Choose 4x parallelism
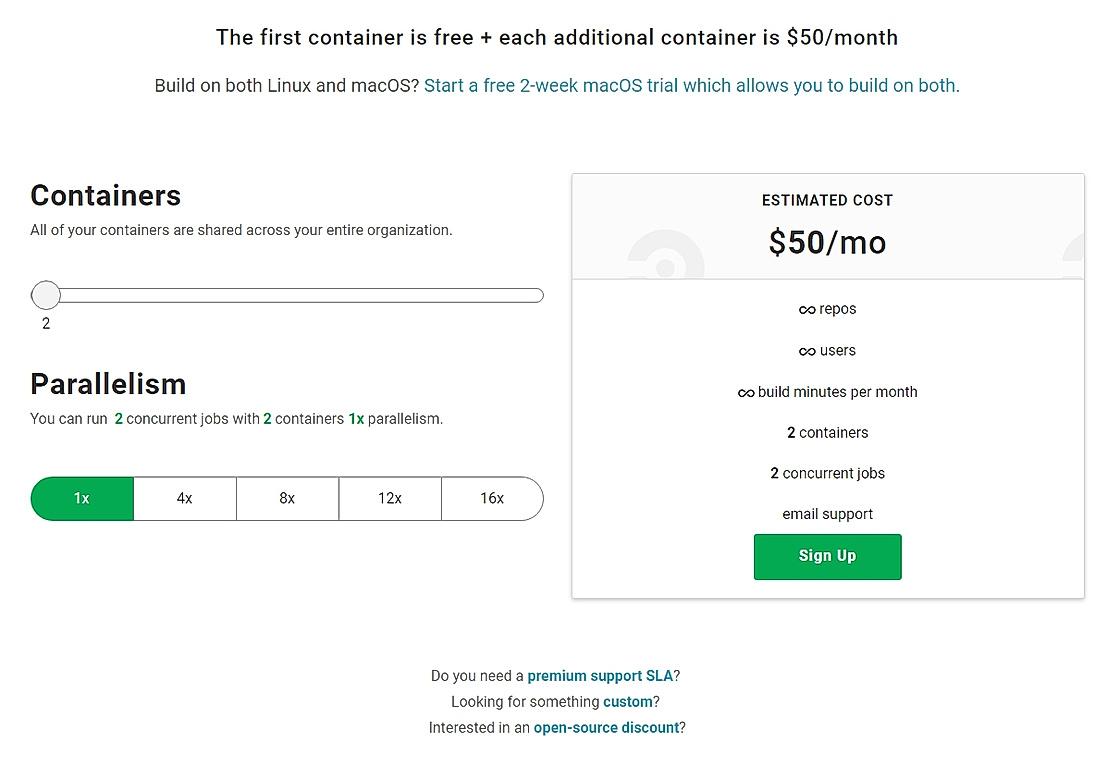 (185, 498)
